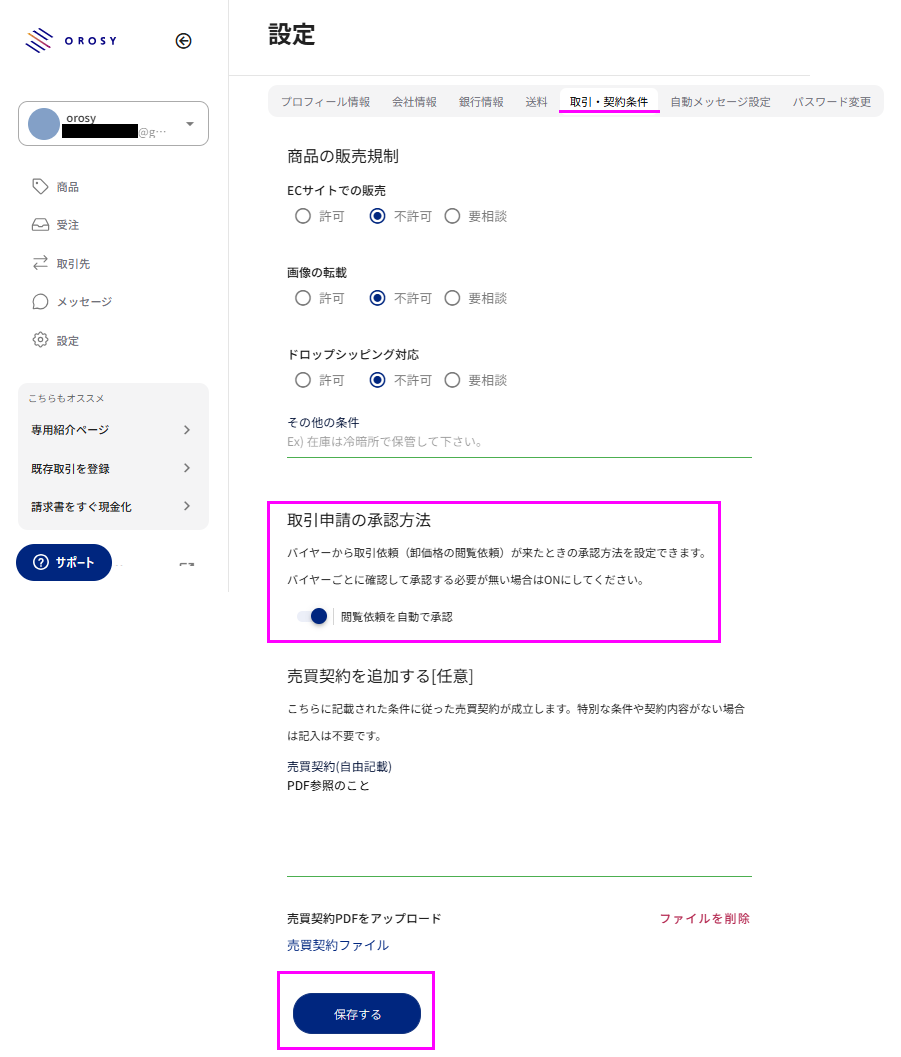Open 商品 via the tag icon
Screen dimensions: 901x1057
40,186
